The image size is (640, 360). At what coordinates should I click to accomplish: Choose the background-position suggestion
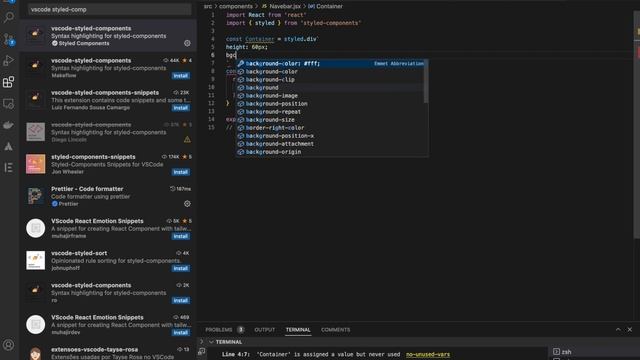coord(331,104)
